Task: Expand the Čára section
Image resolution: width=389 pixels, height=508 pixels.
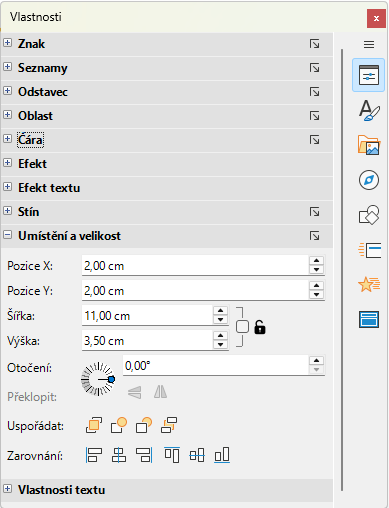Action: [x=8, y=139]
